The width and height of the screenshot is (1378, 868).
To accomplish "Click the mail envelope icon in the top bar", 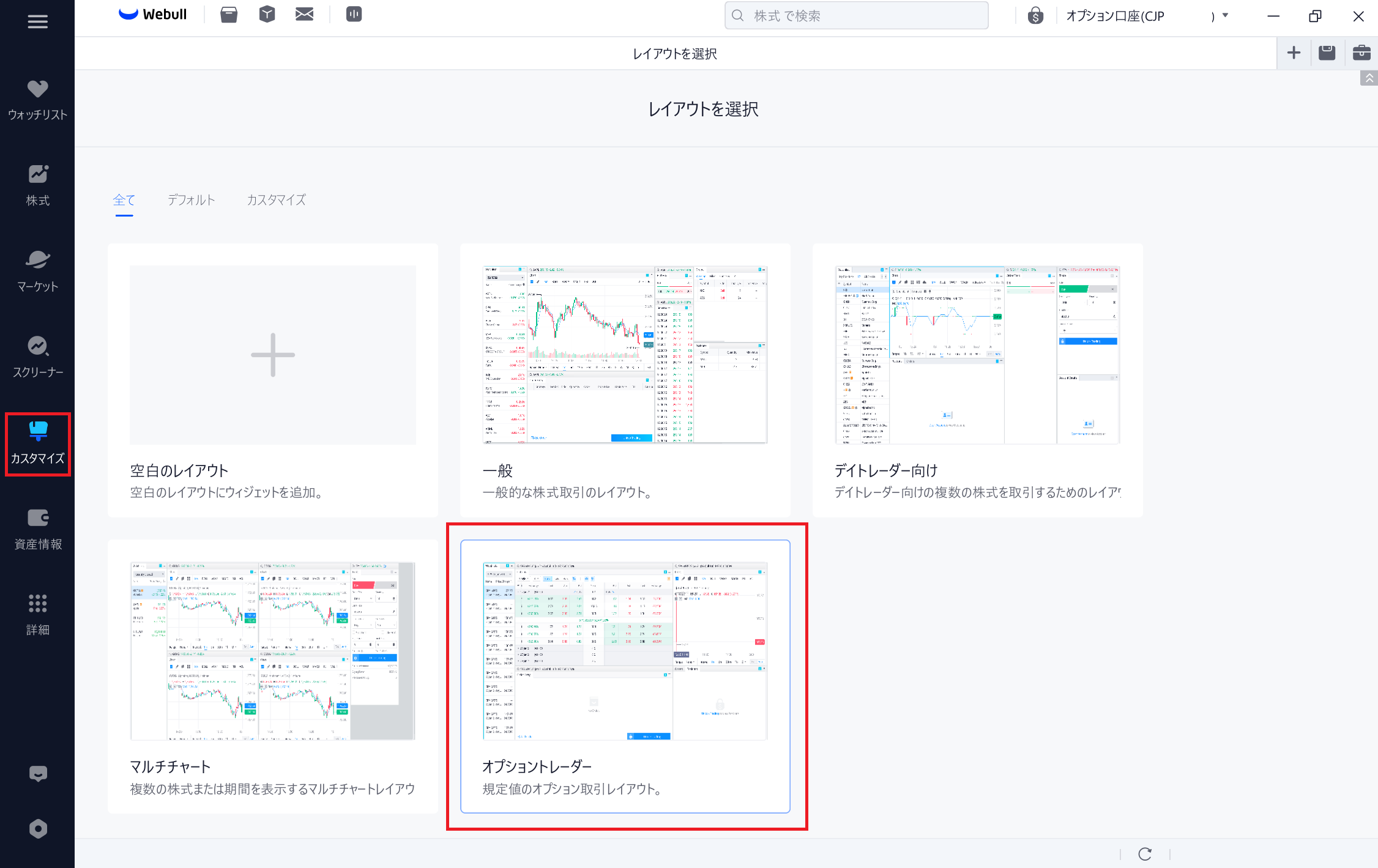I will (304, 15).
